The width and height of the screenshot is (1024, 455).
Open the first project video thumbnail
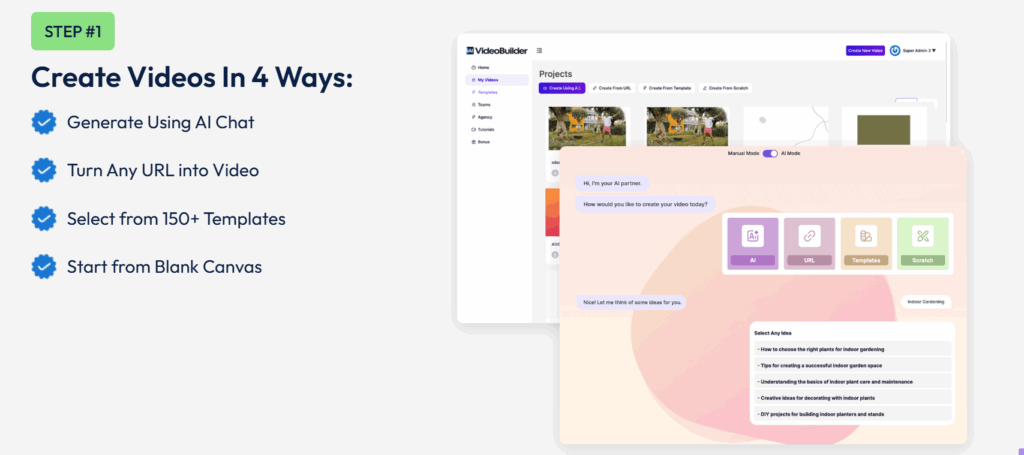[587, 129]
